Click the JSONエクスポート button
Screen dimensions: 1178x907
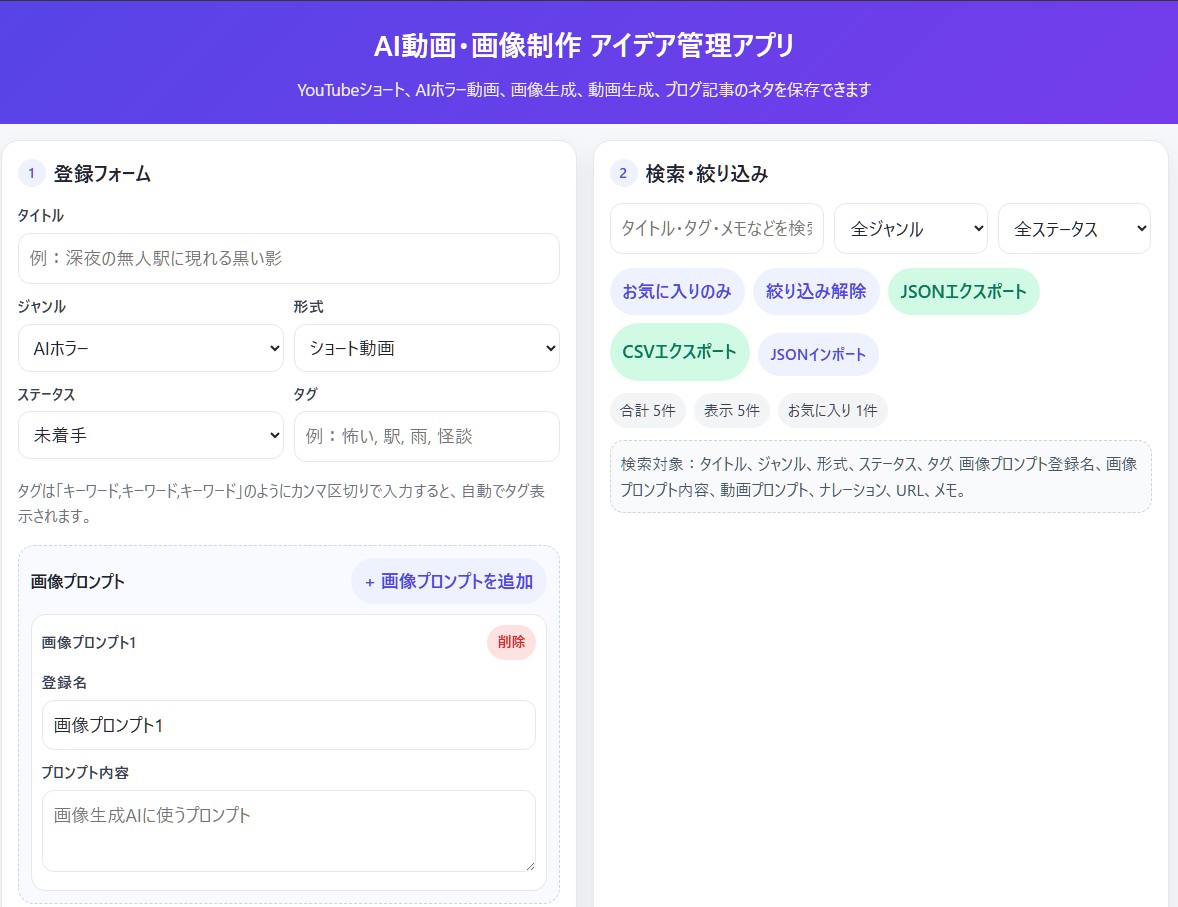963,292
